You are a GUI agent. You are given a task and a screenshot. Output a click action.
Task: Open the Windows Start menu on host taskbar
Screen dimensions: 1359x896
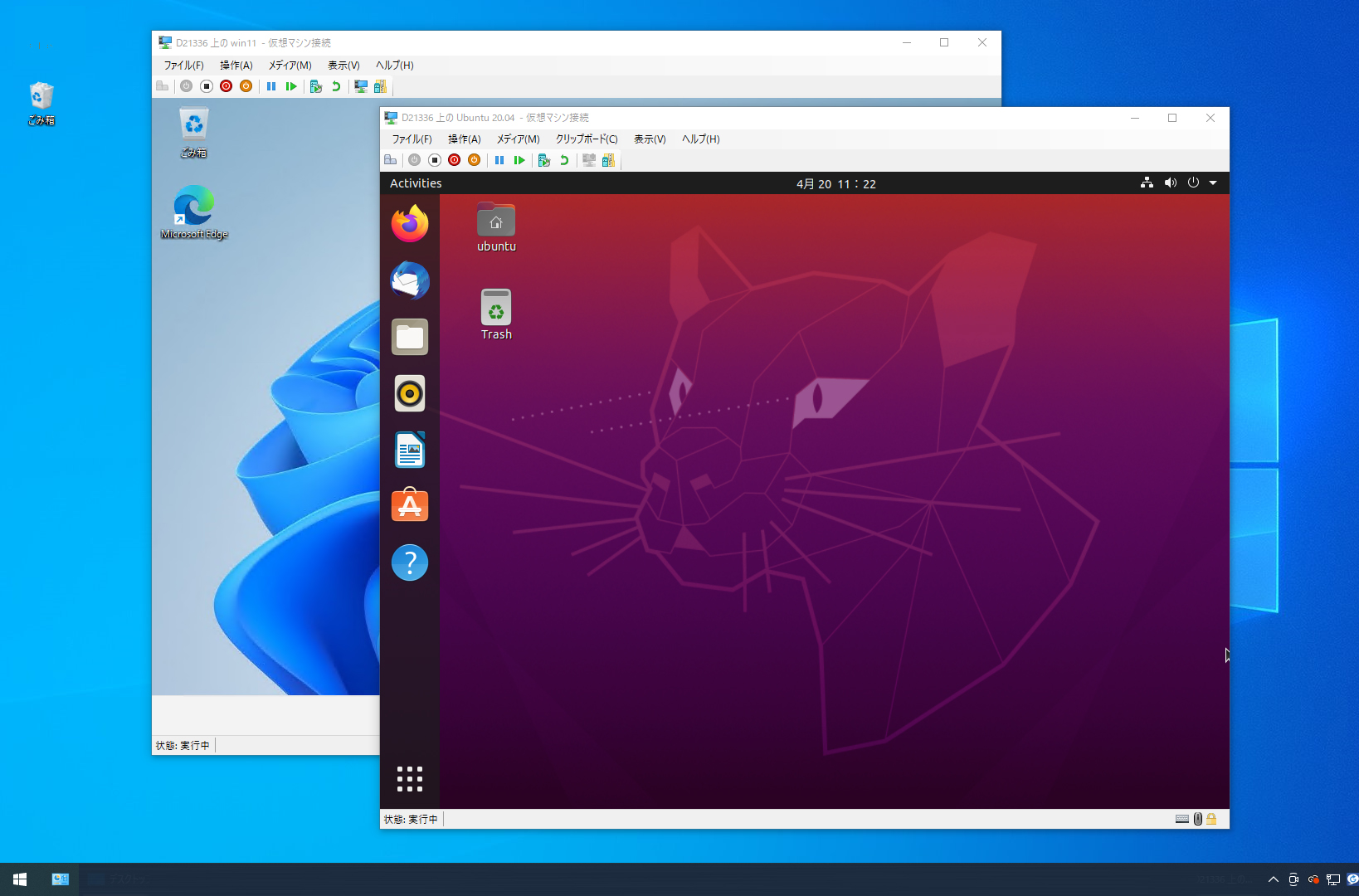(20, 879)
